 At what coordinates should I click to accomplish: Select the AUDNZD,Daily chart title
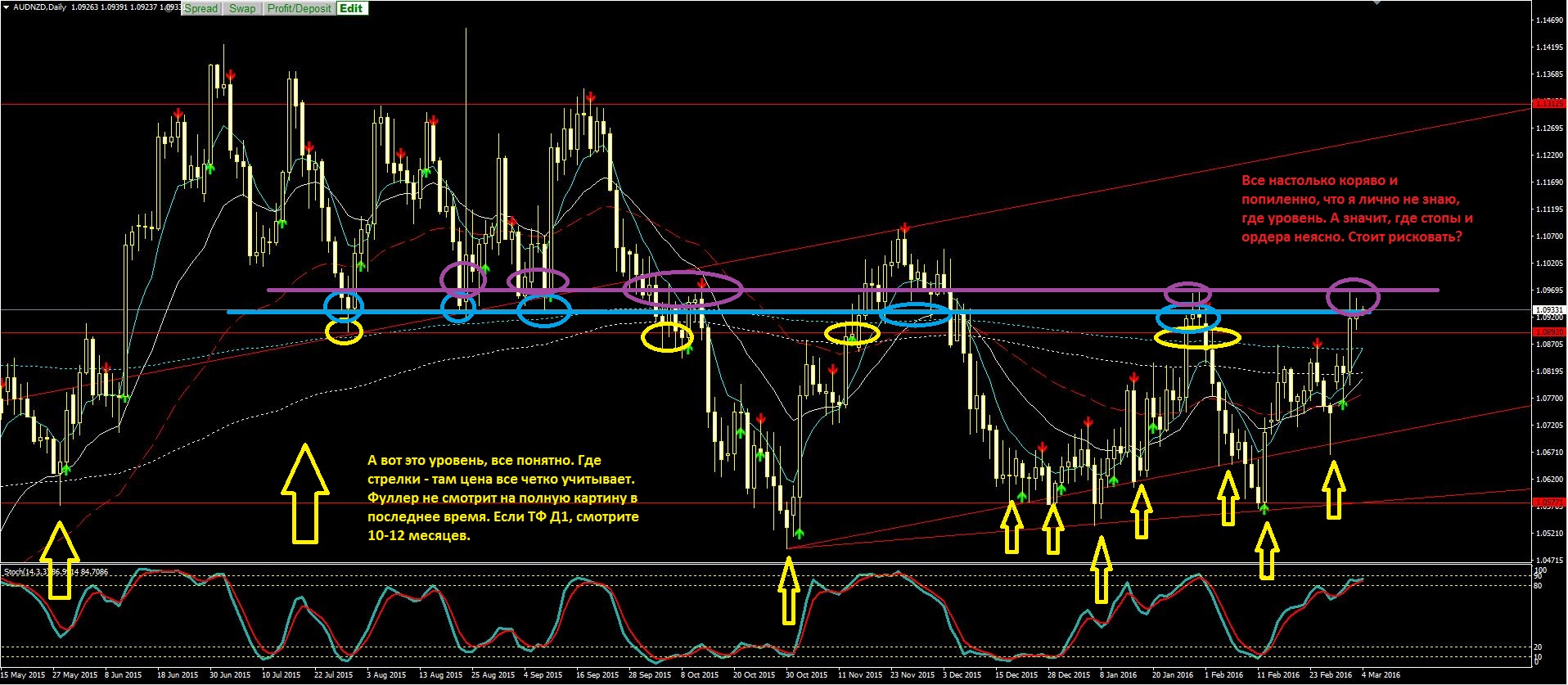[40, 7]
